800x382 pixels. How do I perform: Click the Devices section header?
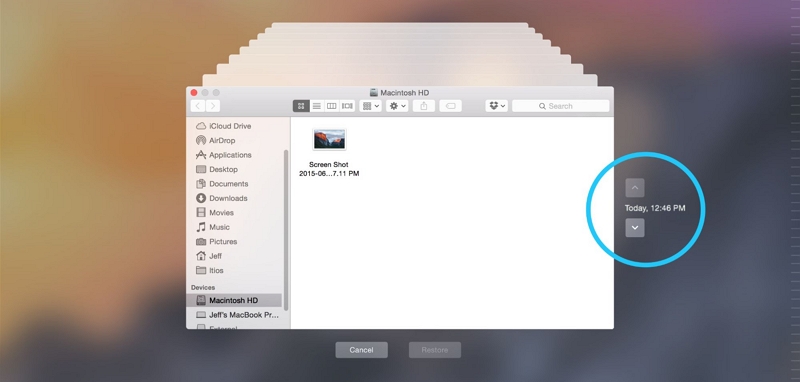(203, 288)
